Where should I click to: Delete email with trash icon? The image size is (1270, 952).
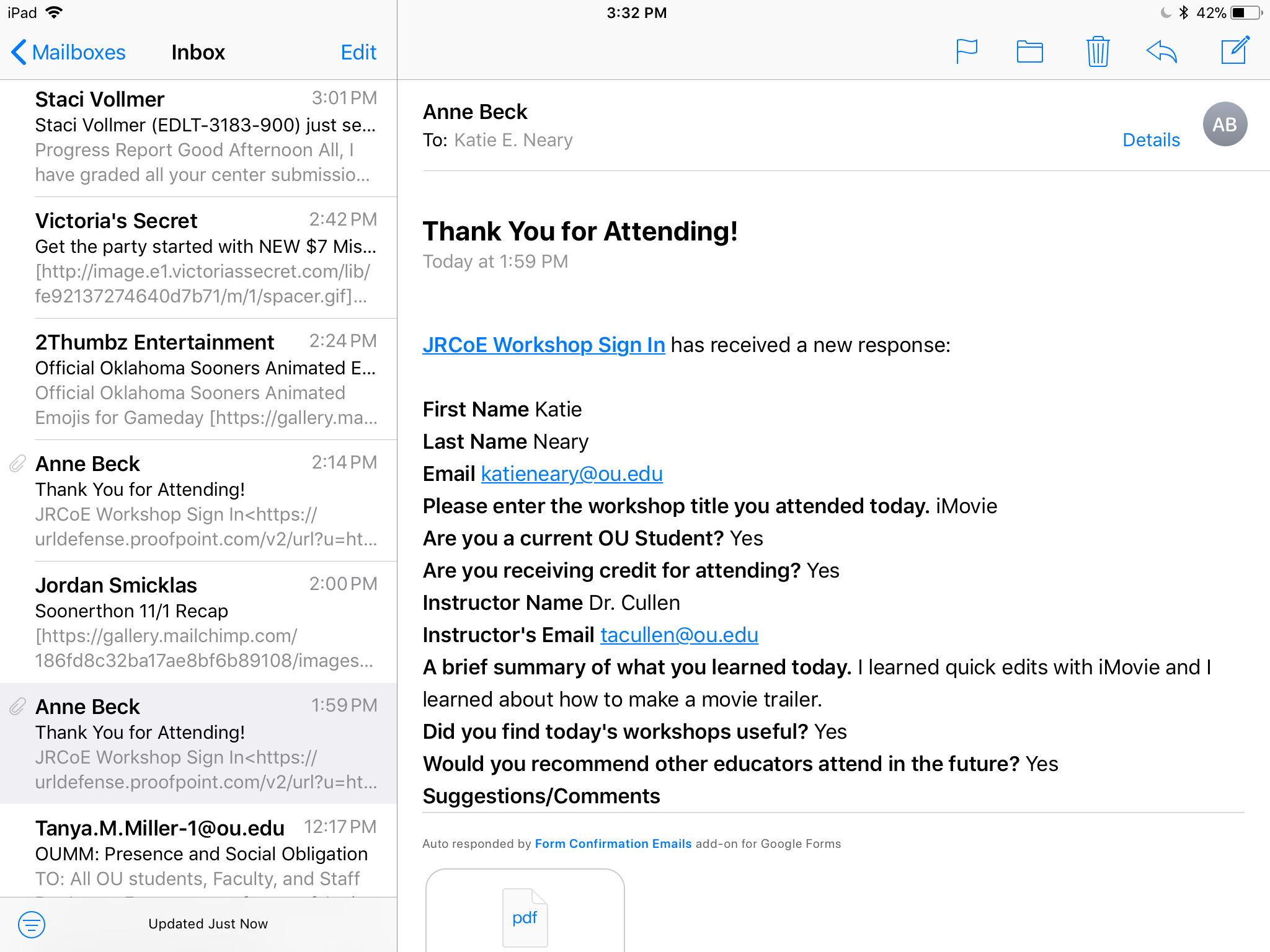1097,51
